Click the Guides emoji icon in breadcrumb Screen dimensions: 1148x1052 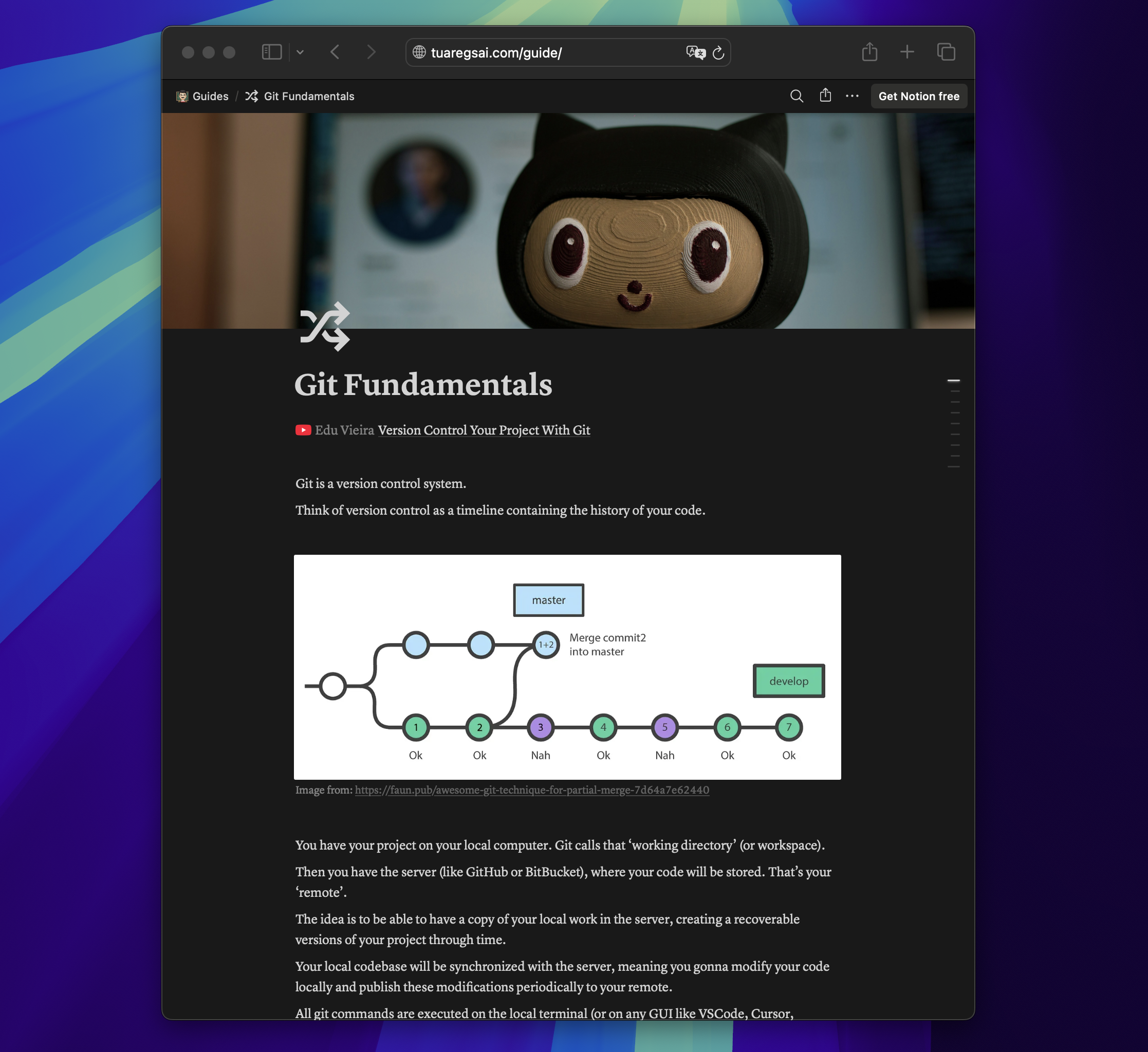point(182,96)
